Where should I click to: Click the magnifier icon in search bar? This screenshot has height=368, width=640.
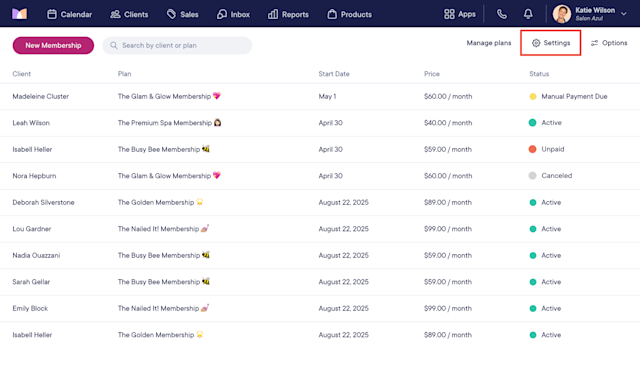tap(114, 45)
